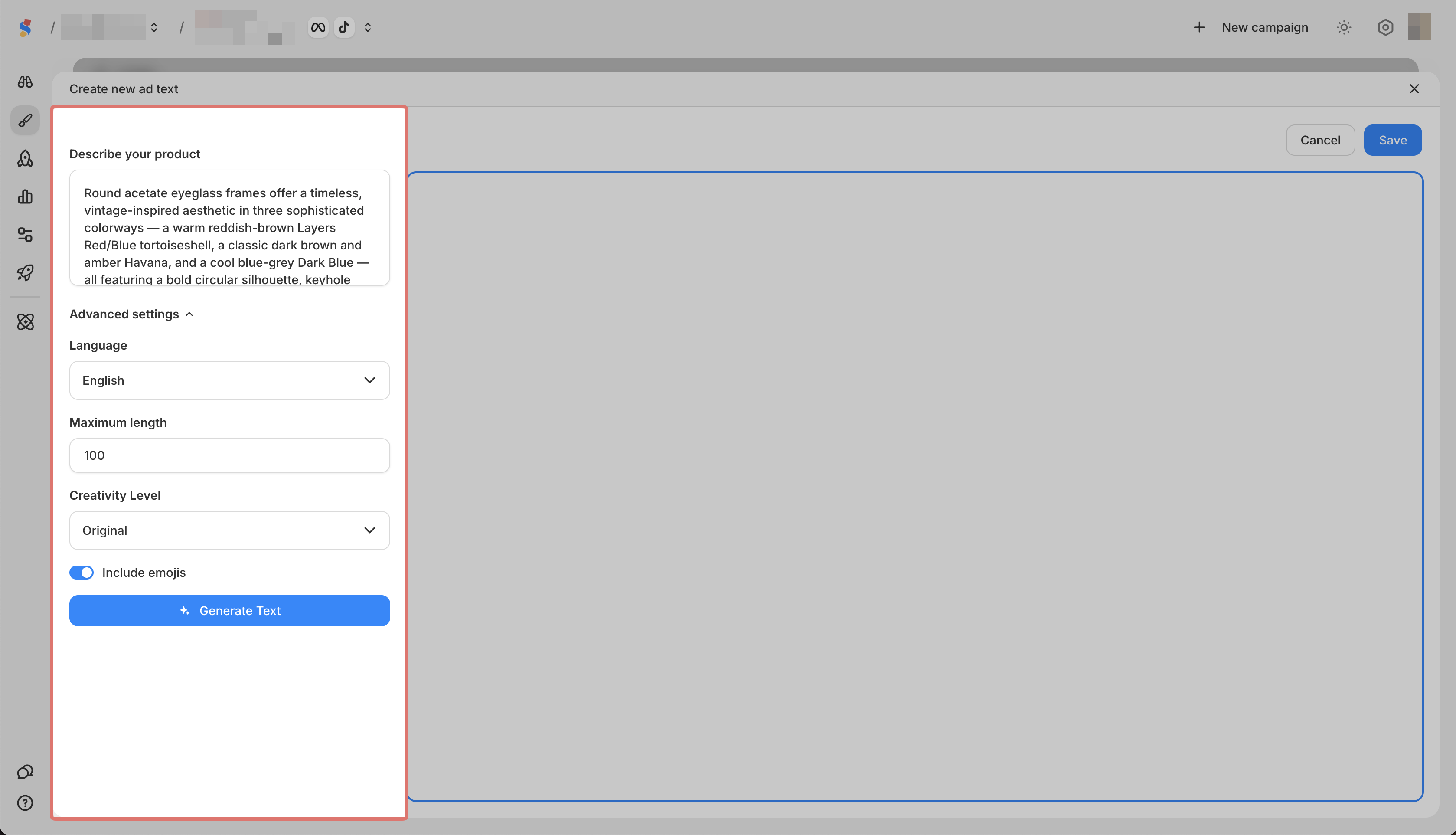The width and height of the screenshot is (1456, 835).
Task: Click the atom icon in sidebar
Action: (25, 322)
